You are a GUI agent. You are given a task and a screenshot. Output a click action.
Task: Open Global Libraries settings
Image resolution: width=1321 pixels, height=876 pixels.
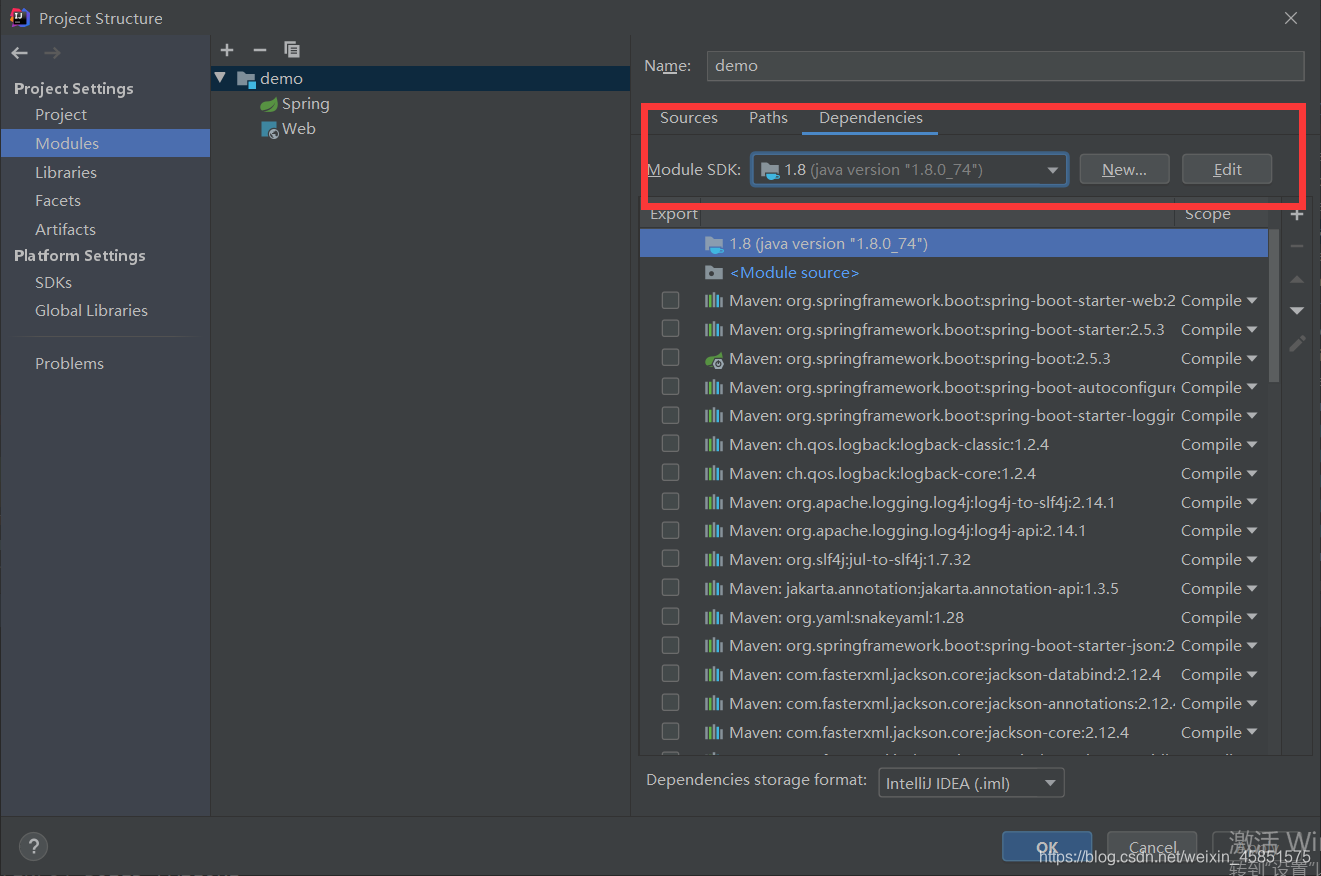click(91, 311)
